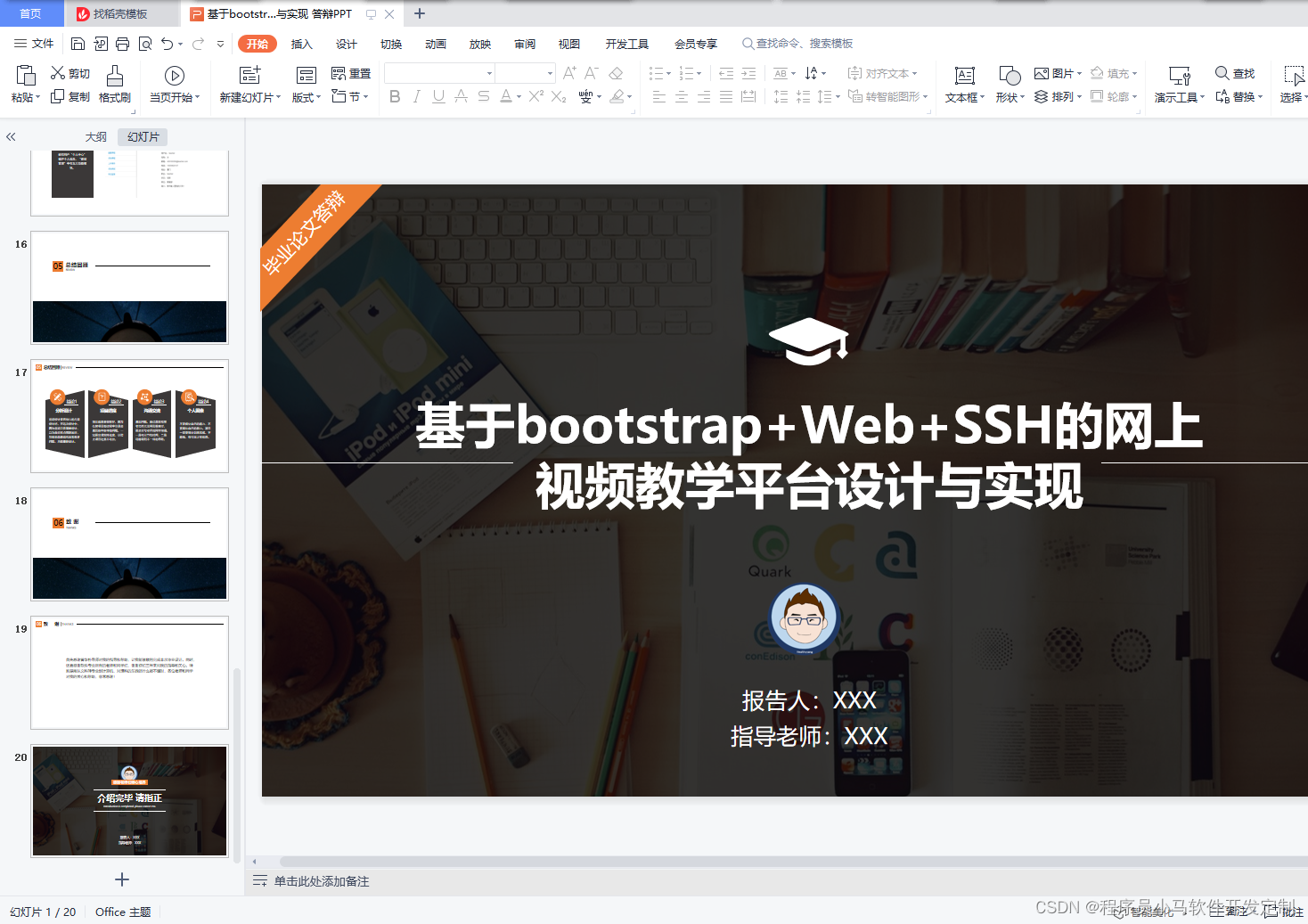The height and width of the screenshot is (924, 1308).
Task: Insert a new slide with 新建幻灯片
Action: [x=249, y=85]
